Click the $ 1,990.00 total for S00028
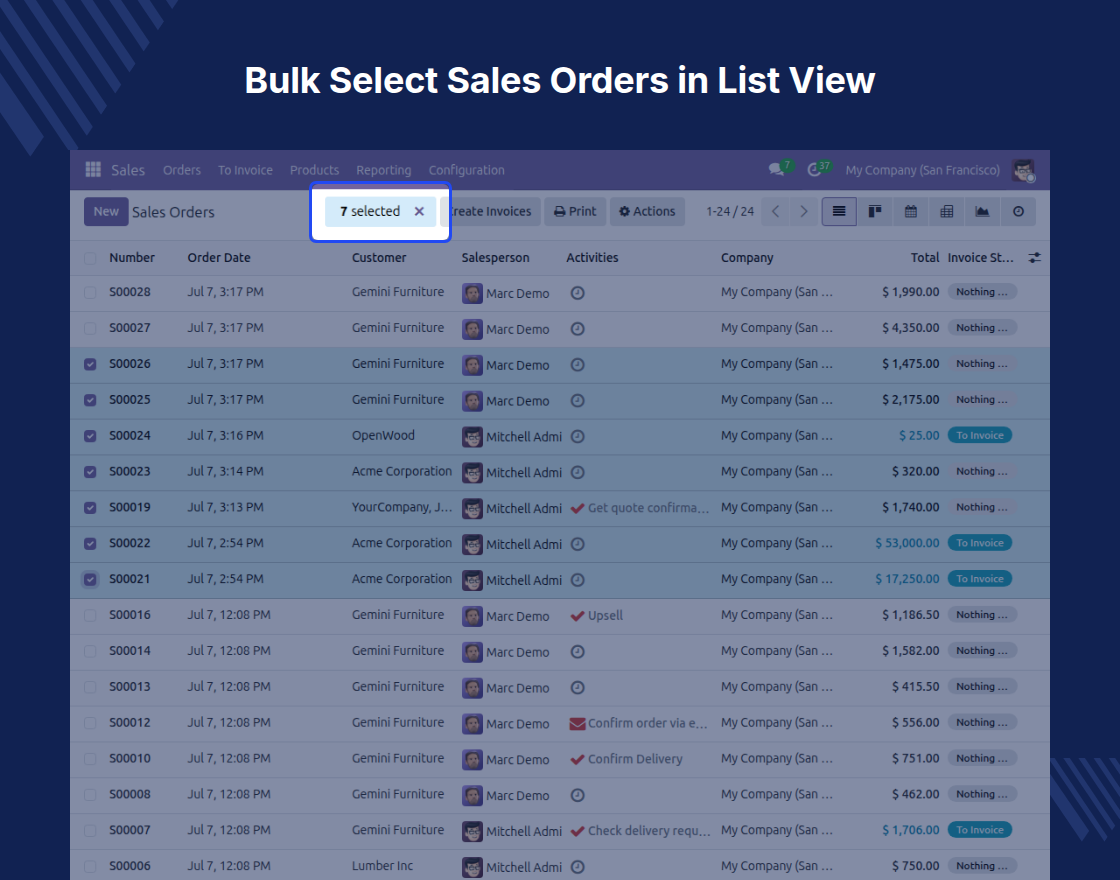1120x880 pixels. point(911,292)
